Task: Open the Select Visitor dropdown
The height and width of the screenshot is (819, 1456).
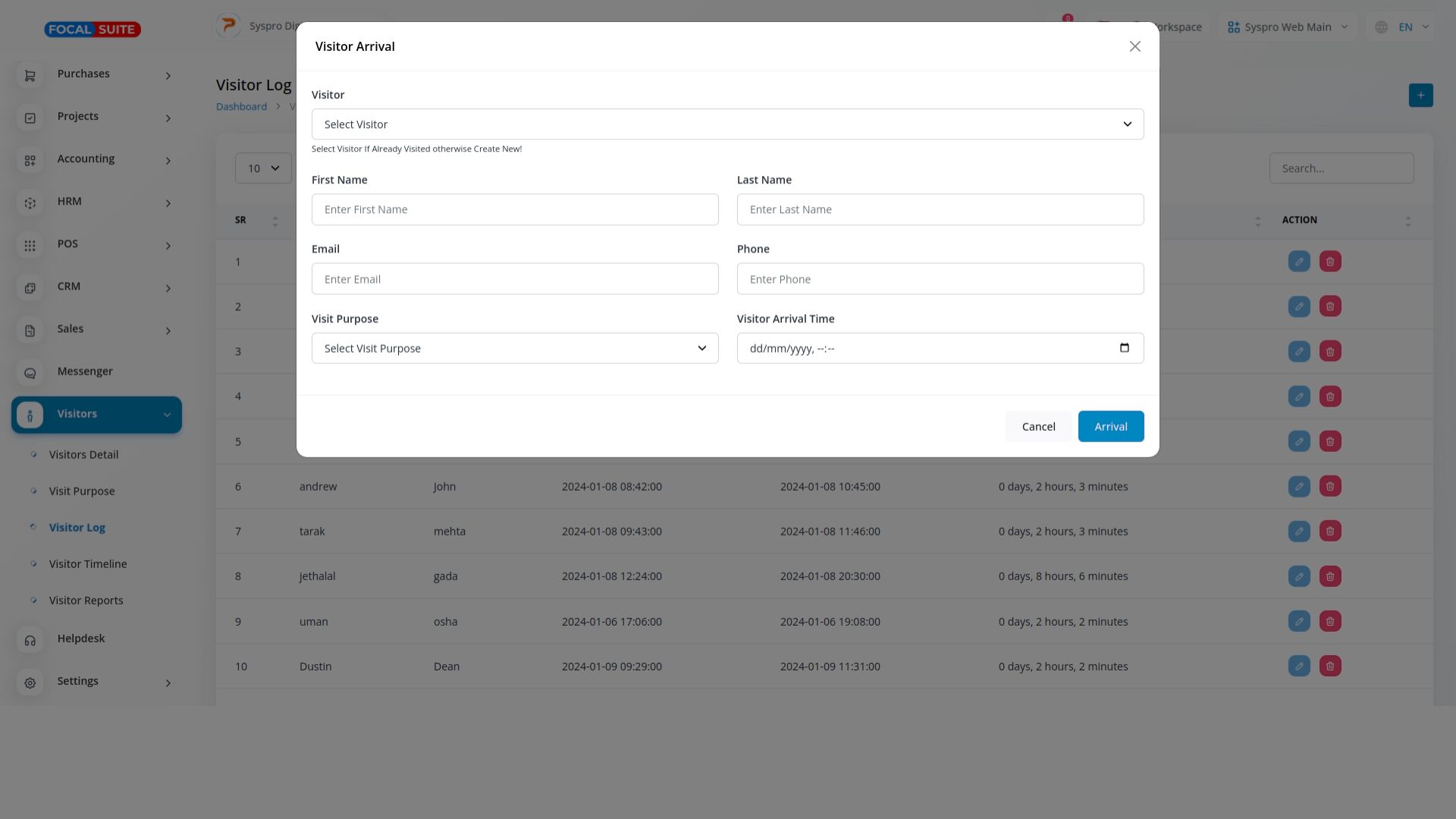Action: [x=726, y=124]
